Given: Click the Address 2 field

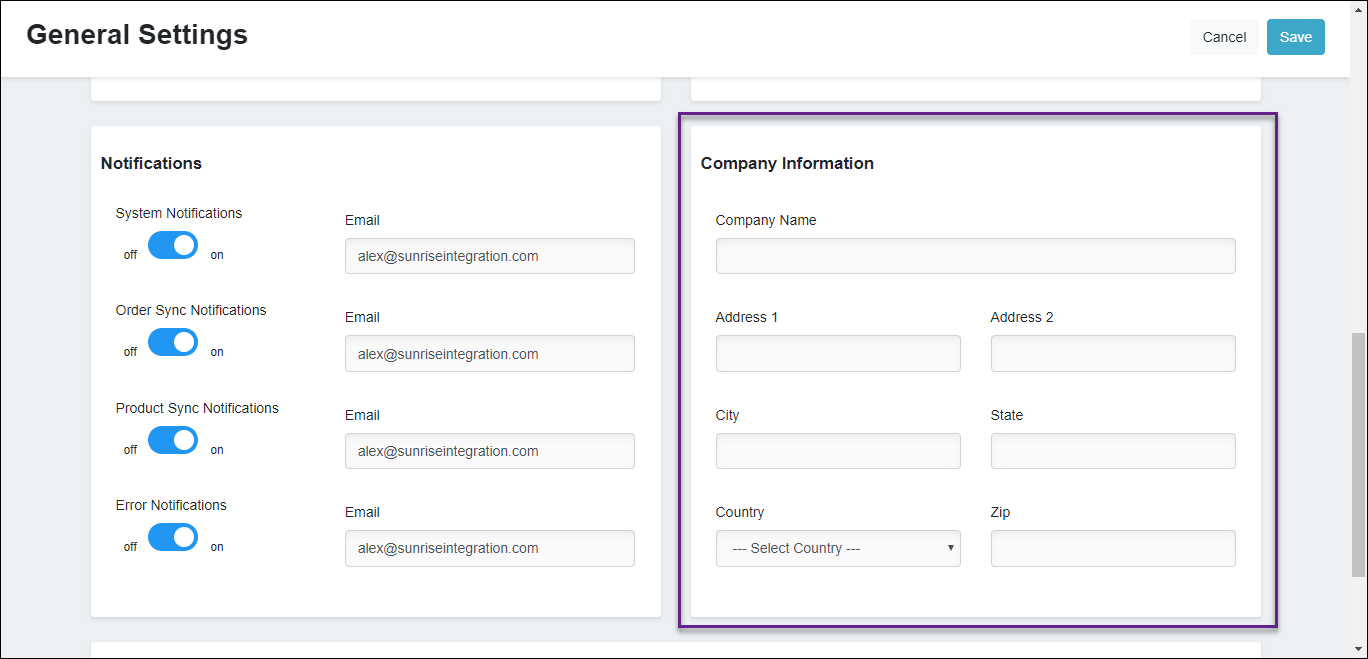Looking at the screenshot, I should [1112, 353].
